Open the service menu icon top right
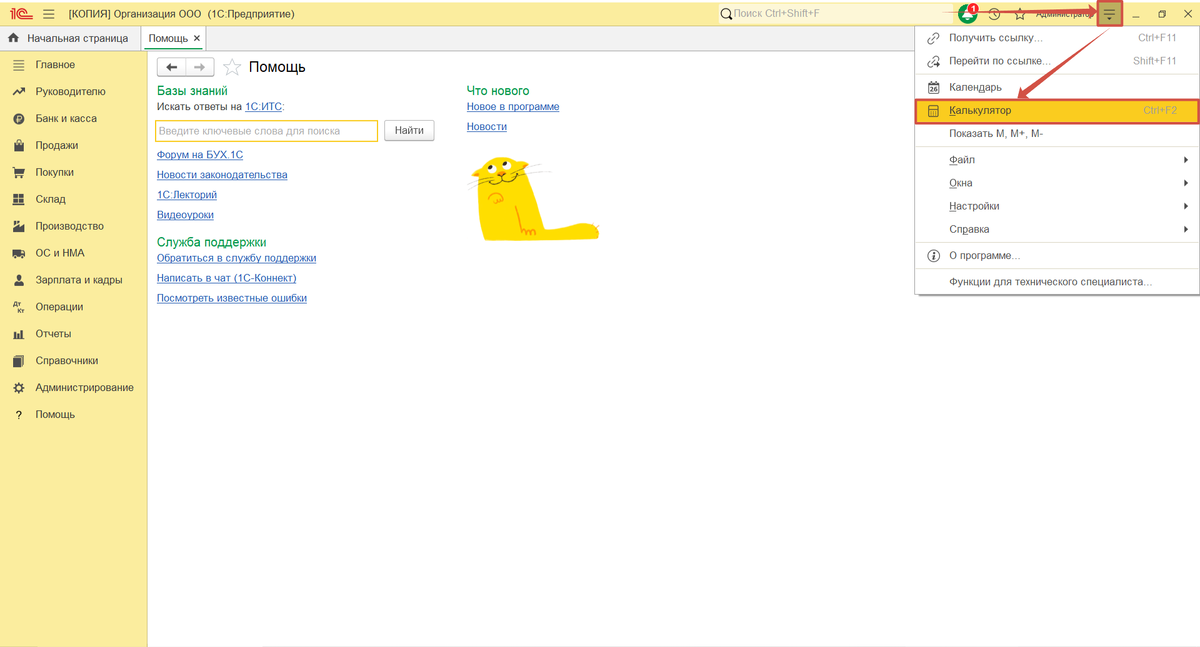 [1109, 14]
